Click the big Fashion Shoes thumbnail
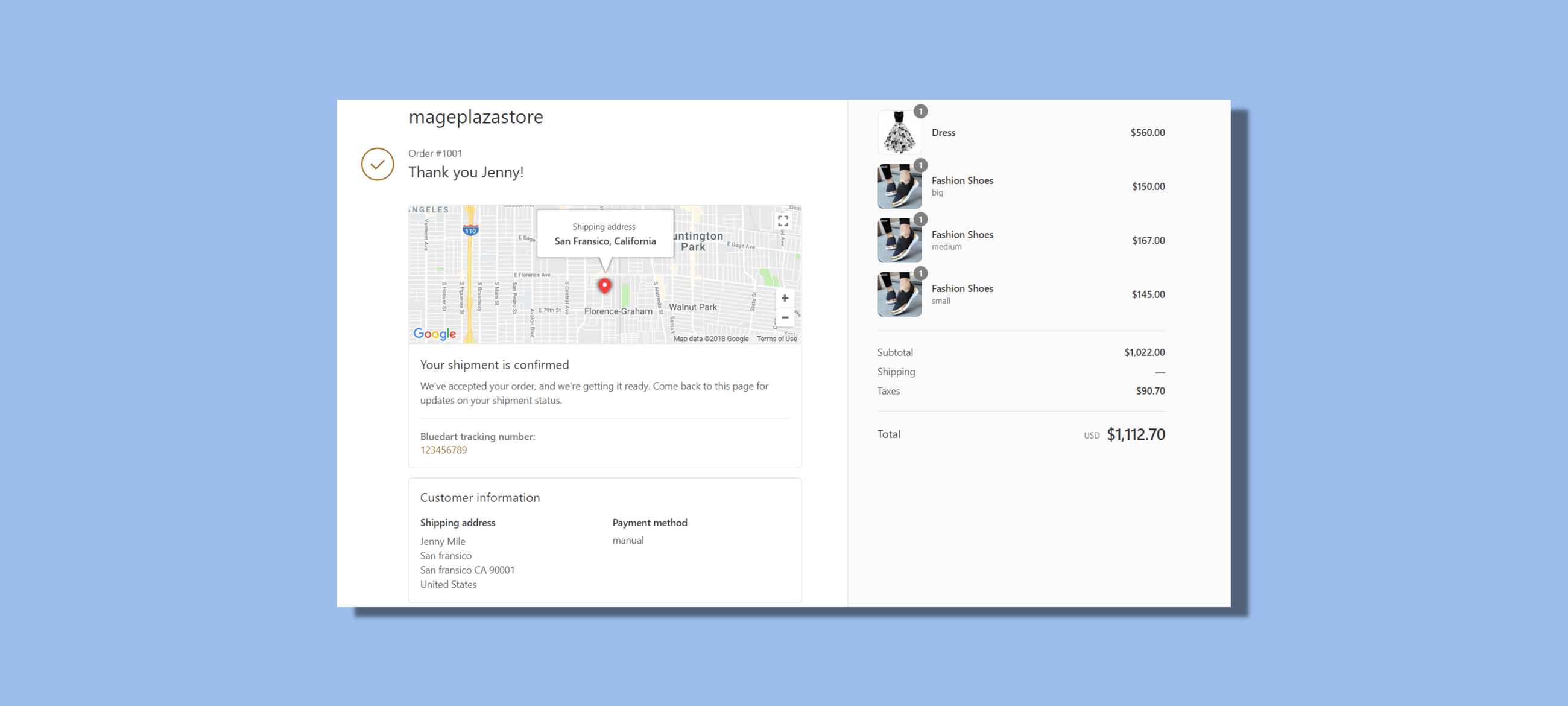This screenshot has width=1568, height=706. point(899,186)
